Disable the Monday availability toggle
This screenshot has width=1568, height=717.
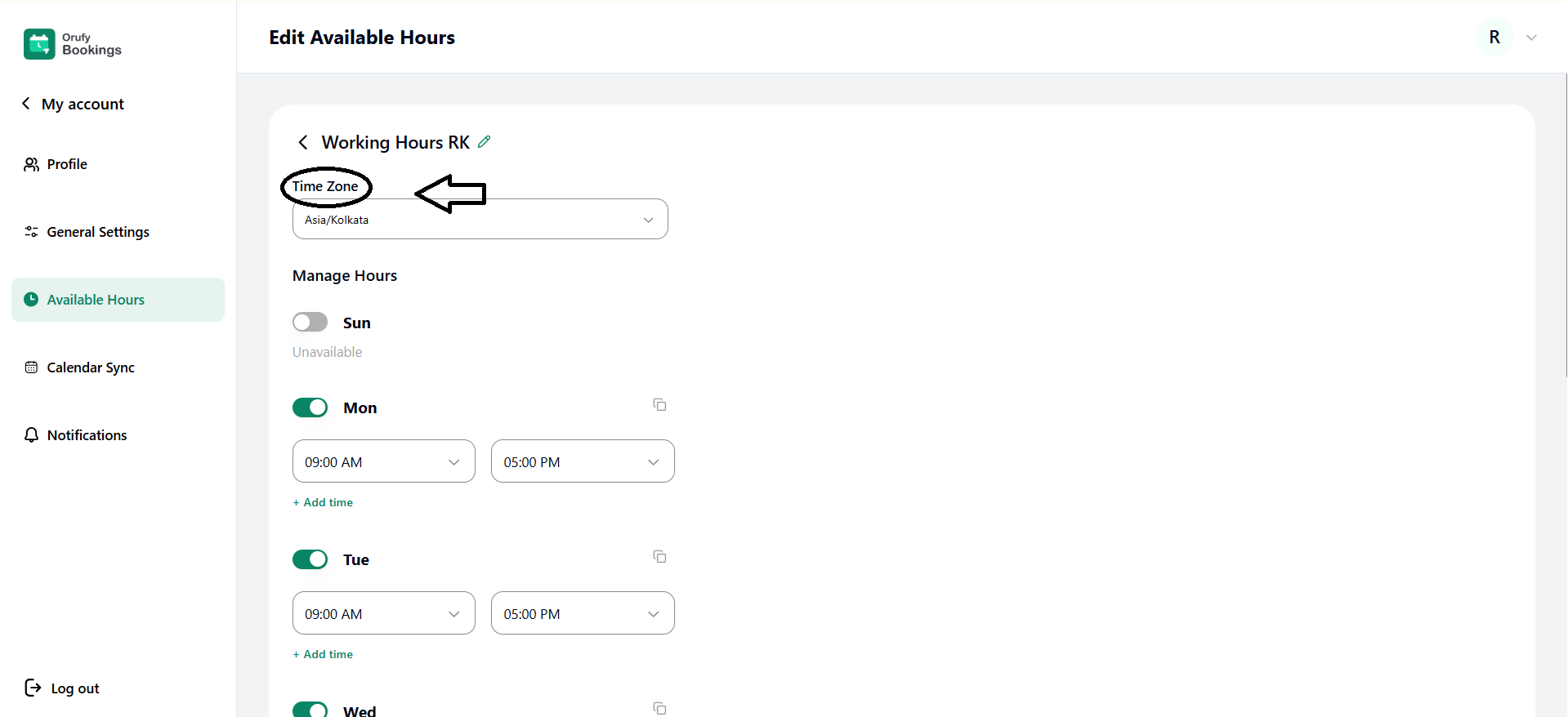point(310,407)
